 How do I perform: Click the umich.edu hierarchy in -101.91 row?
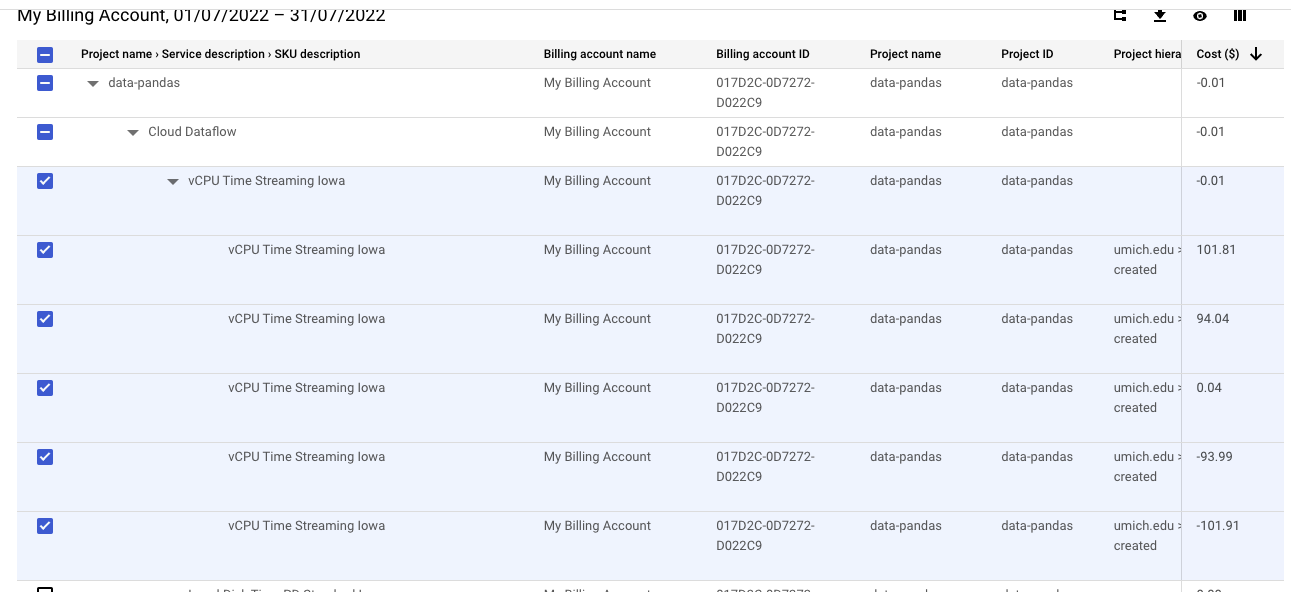click(1147, 536)
